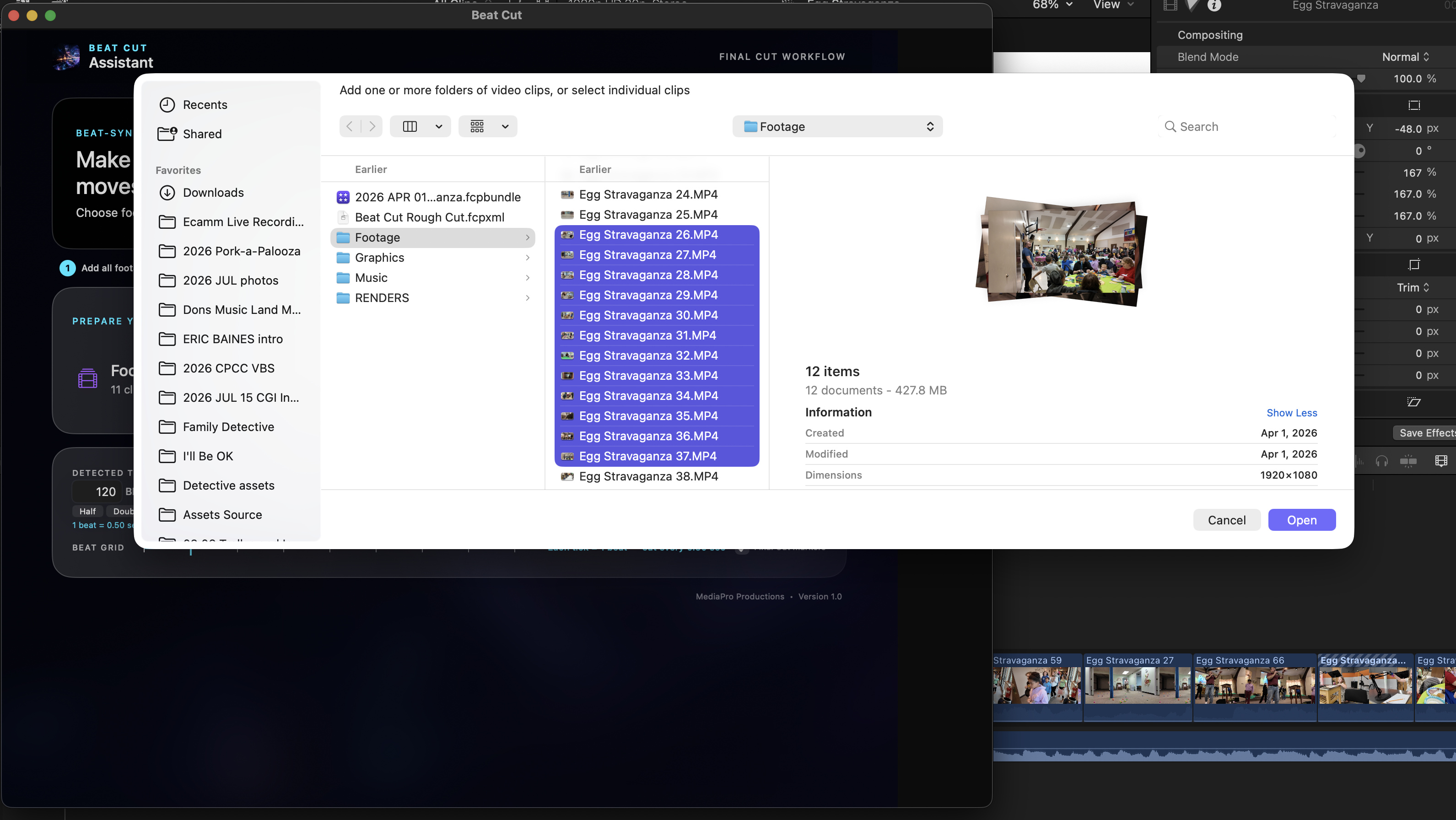Click the Half tempo button in Beat Cut
Image resolution: width=1456 pixels, height=820 pixels.
point(87,512)
